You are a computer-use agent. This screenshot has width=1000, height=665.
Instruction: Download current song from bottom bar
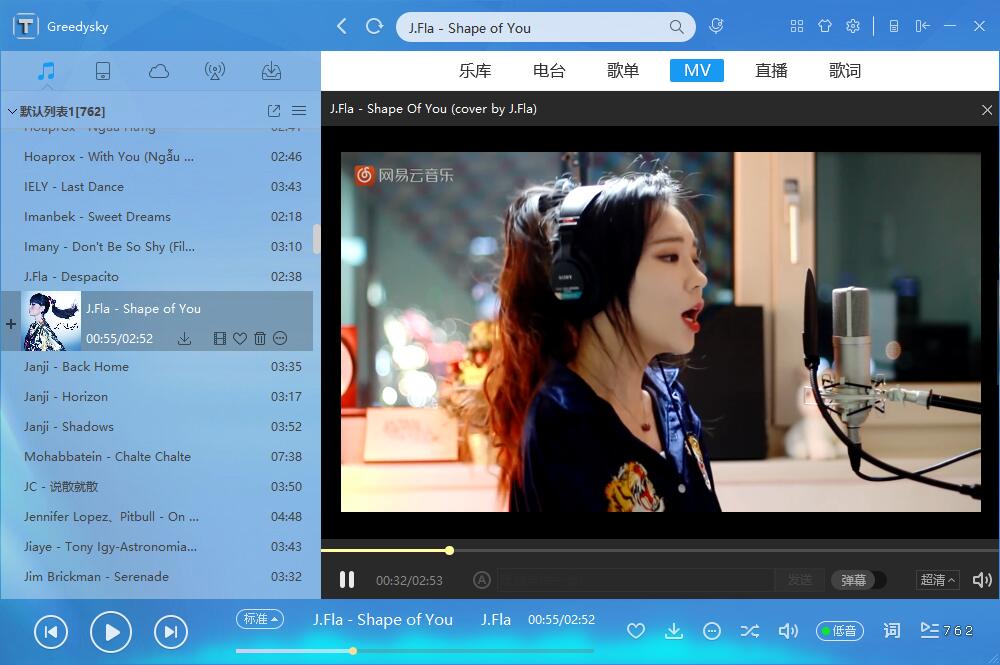pyautogui.click(x=674, y=631)
